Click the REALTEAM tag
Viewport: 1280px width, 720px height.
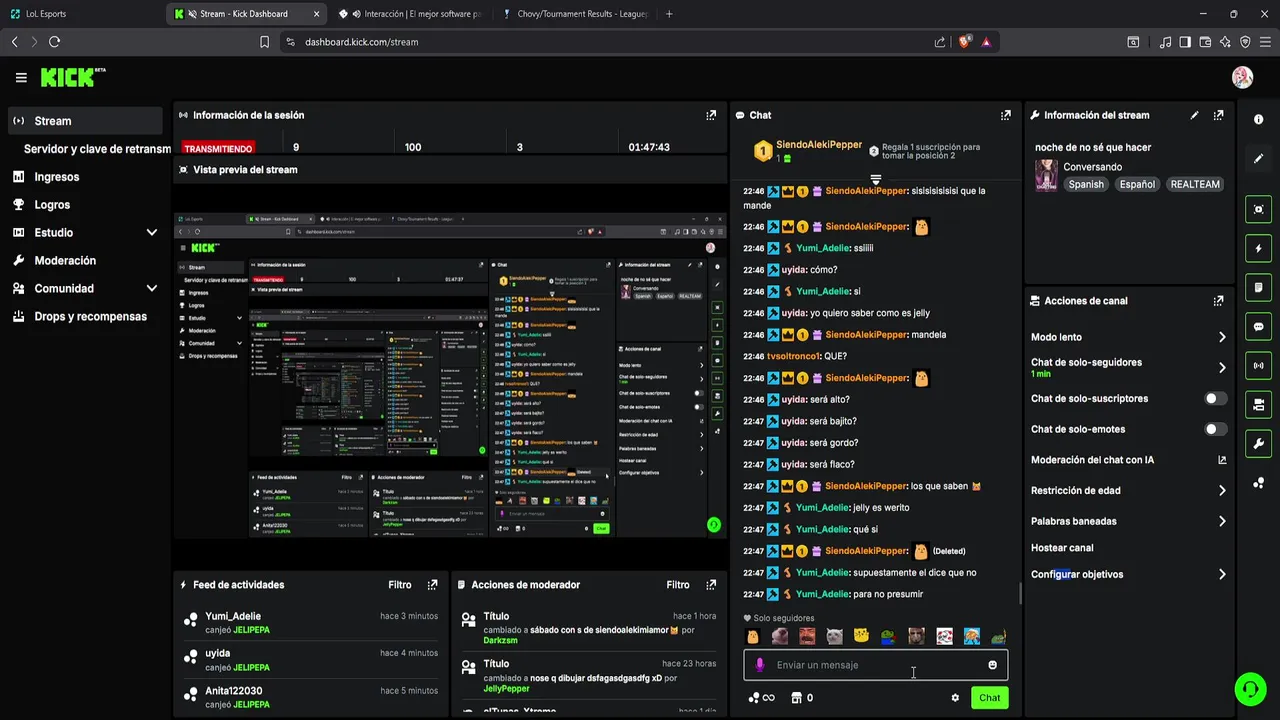pyautogui.click(x=1195, y=184)
